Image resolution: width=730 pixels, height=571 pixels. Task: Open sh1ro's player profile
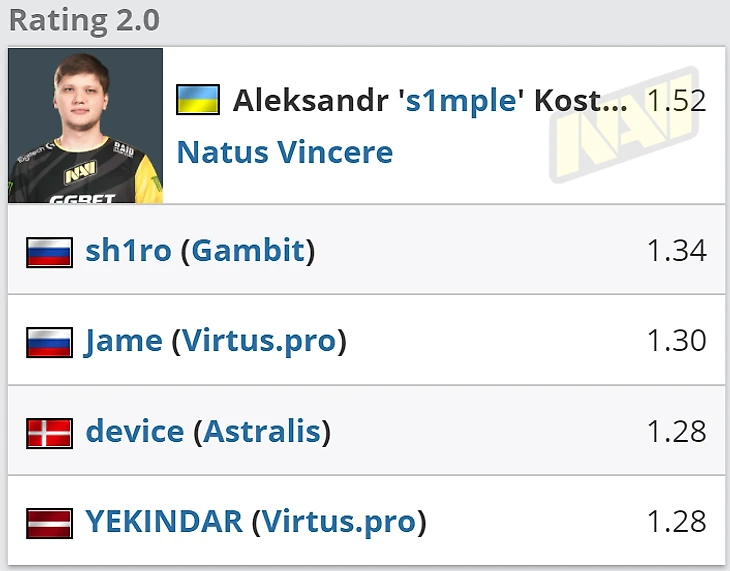click(x=128, y=250)
